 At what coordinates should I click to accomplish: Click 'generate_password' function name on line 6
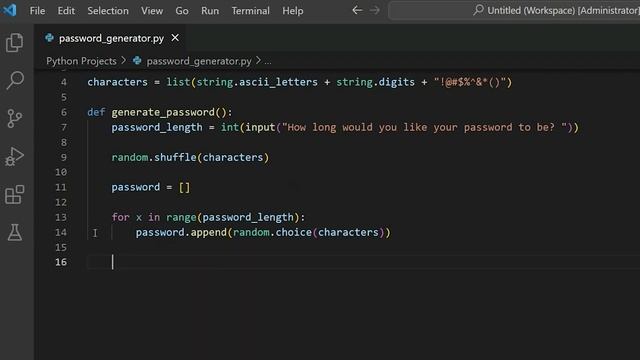tap(163, 112)
